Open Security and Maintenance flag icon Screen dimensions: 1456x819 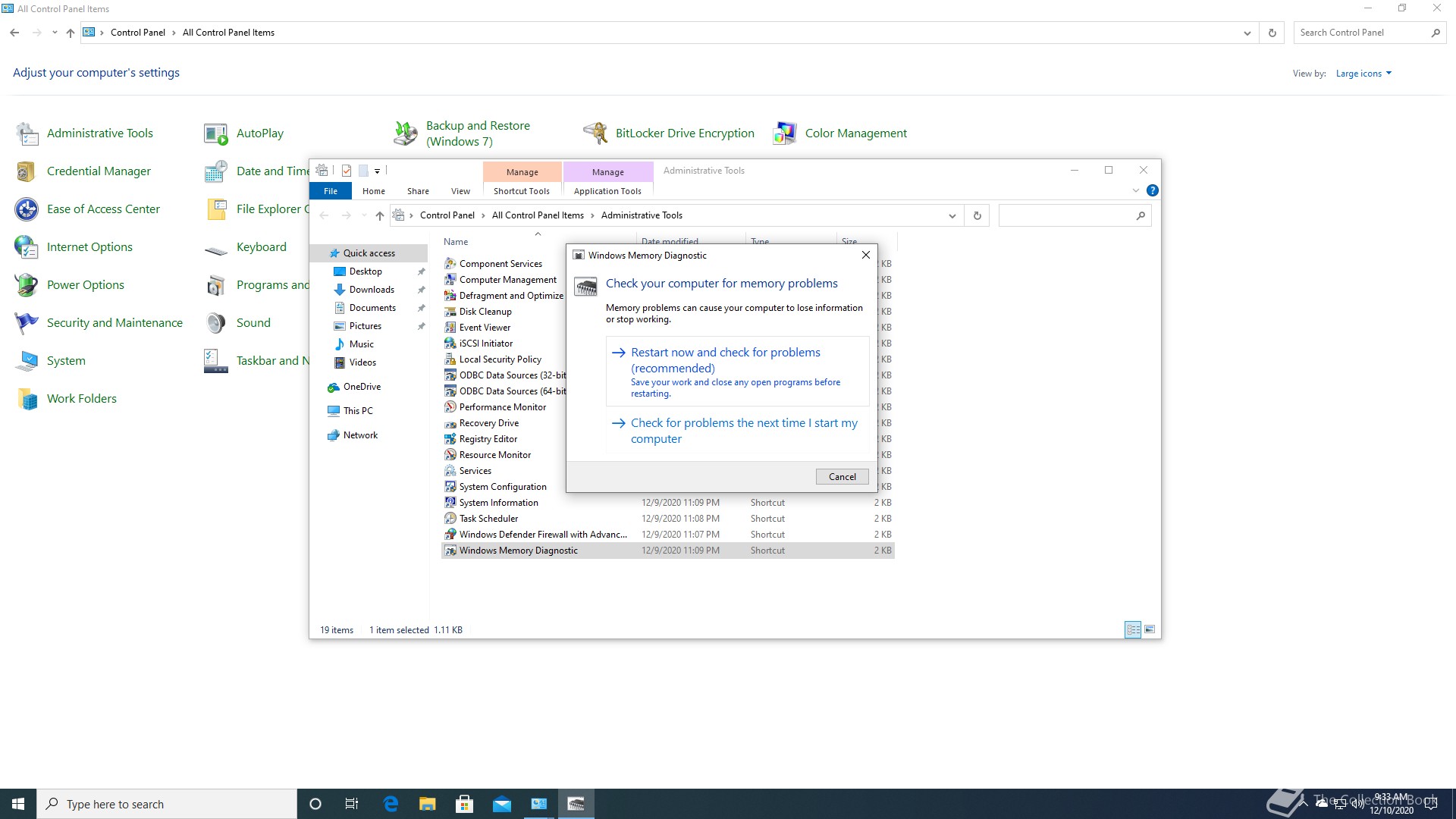pyautogui.click(x=27, y=323)
